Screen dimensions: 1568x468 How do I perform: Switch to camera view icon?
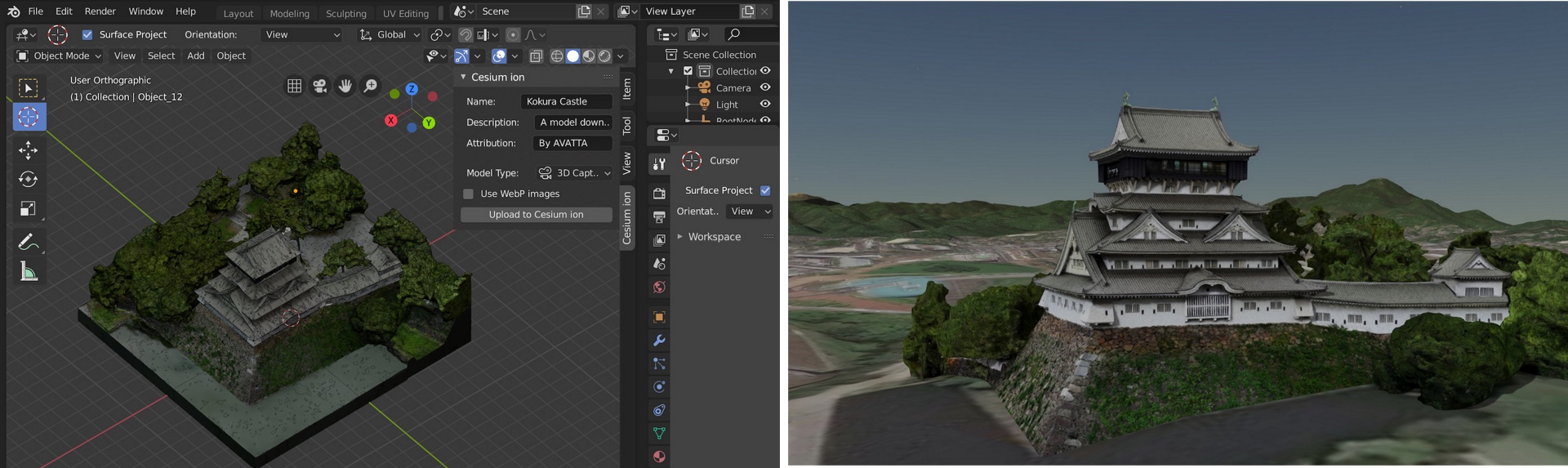[320, 86]
